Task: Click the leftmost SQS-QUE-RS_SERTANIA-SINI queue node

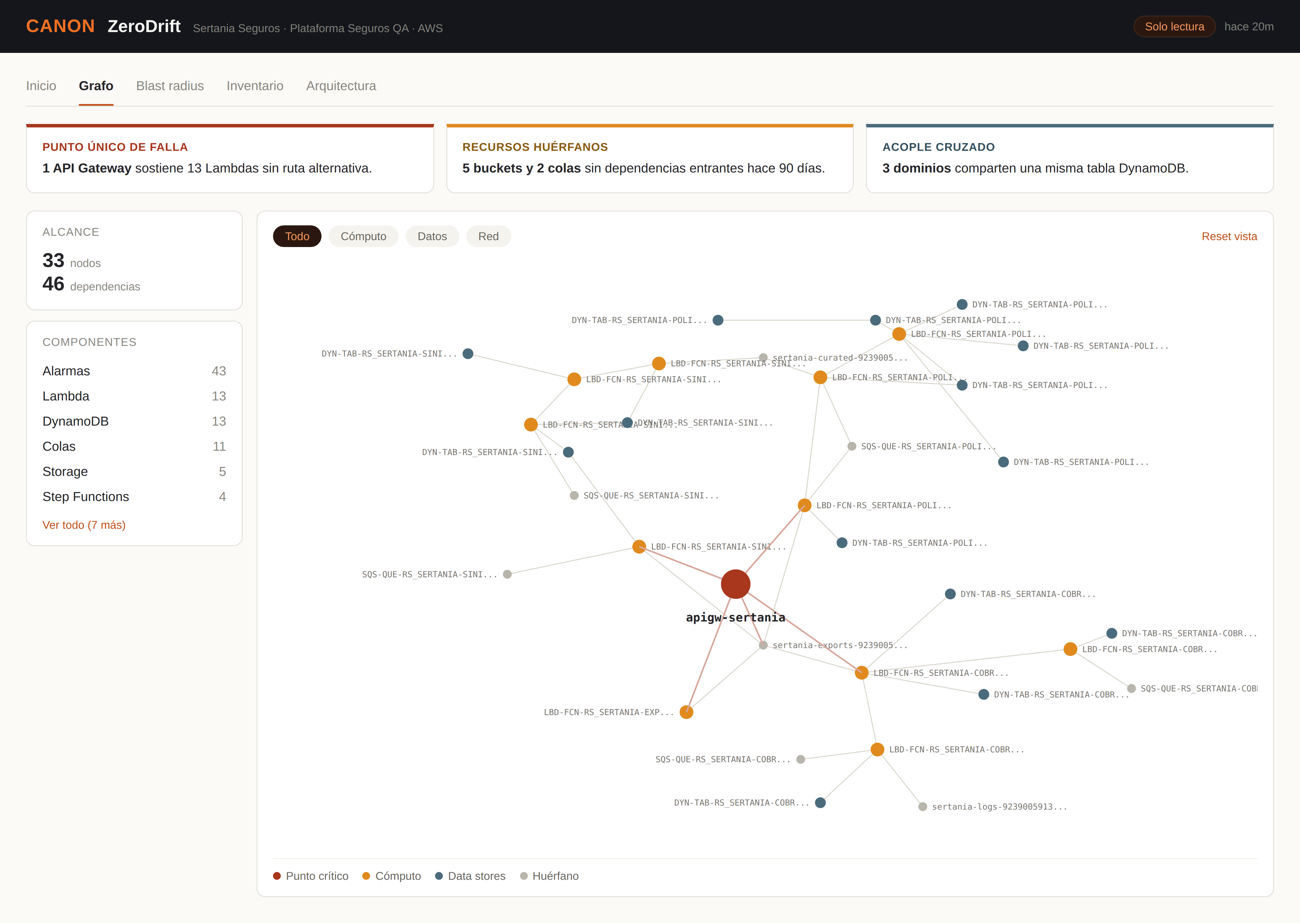Action: pos(507,574)
